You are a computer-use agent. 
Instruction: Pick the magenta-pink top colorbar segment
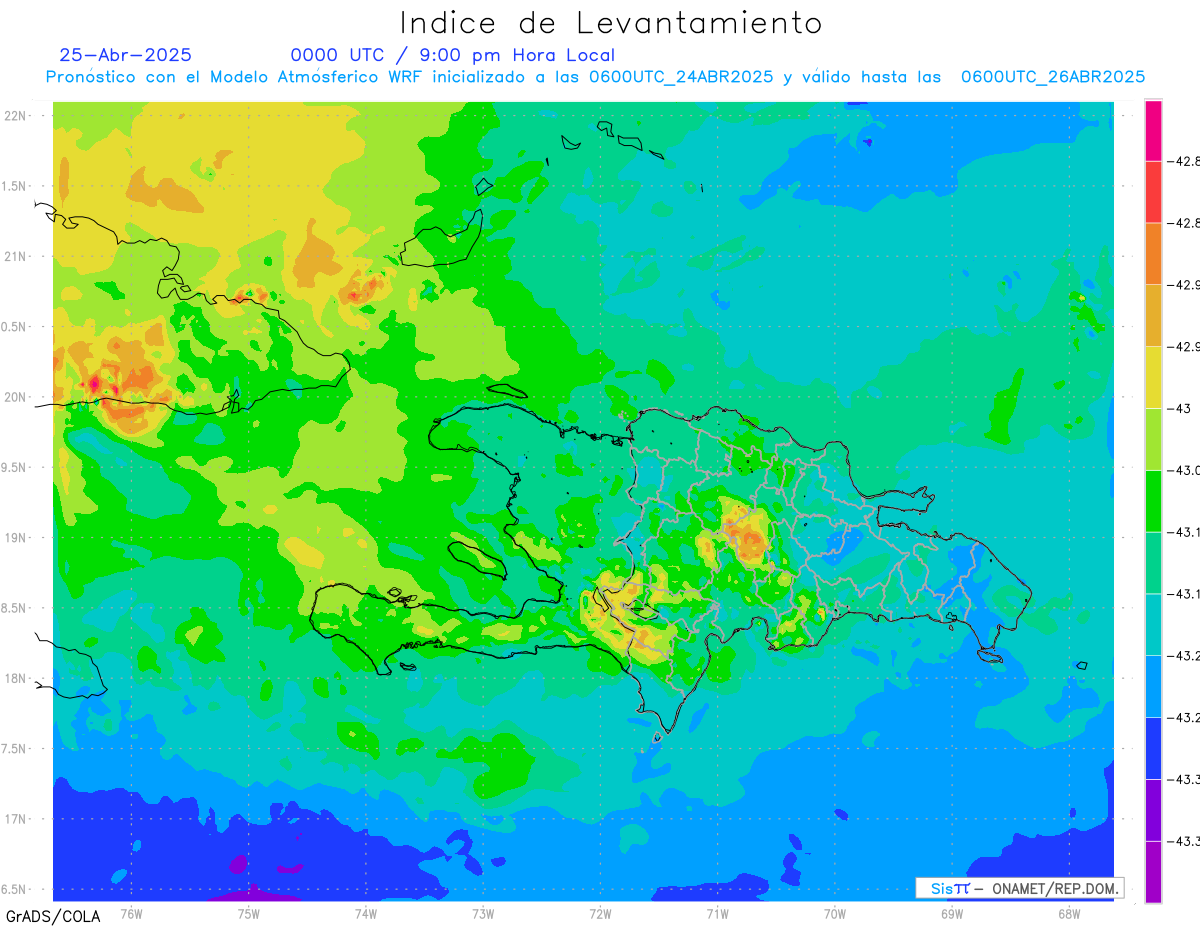click(1153, 130)
